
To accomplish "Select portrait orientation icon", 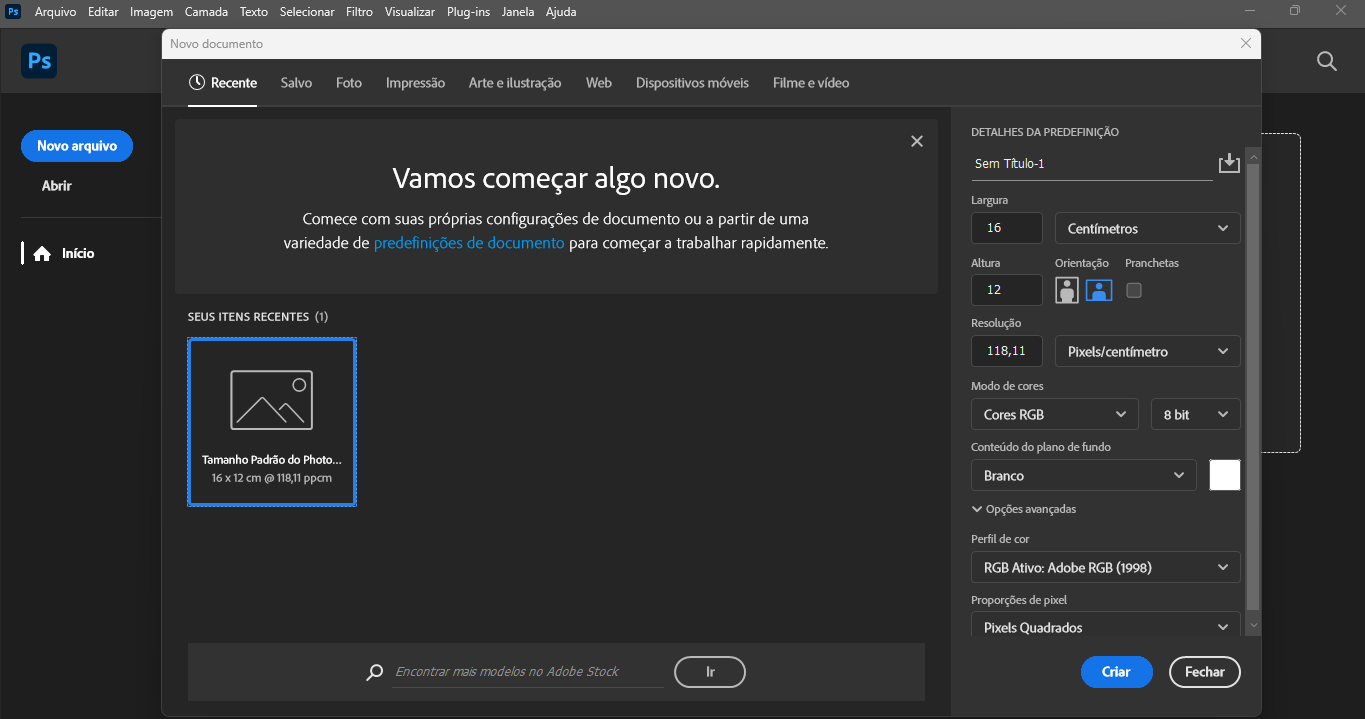I will coord(1068,290).
